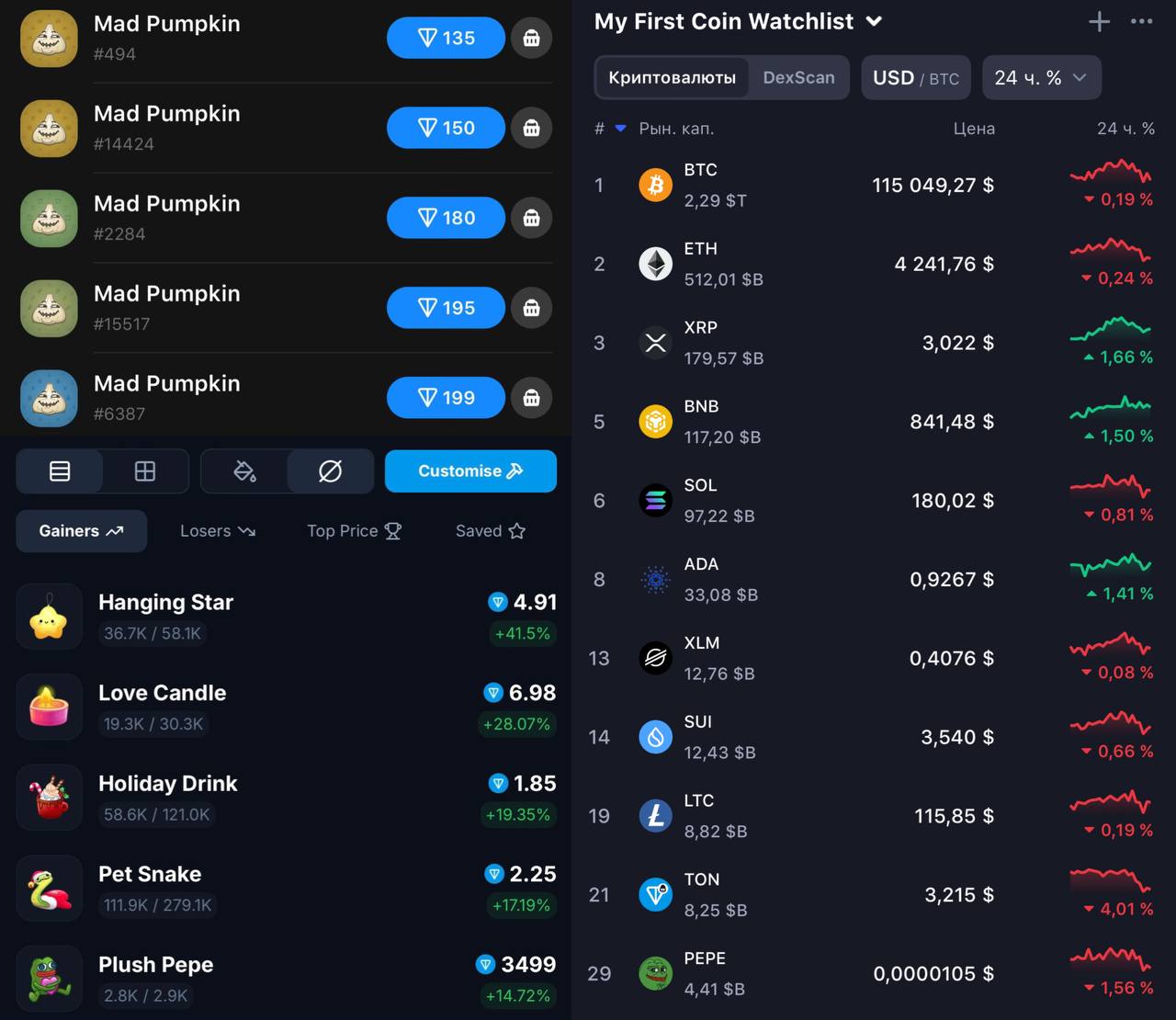Toggle the crossed-circle no-background option

(330, 471)
